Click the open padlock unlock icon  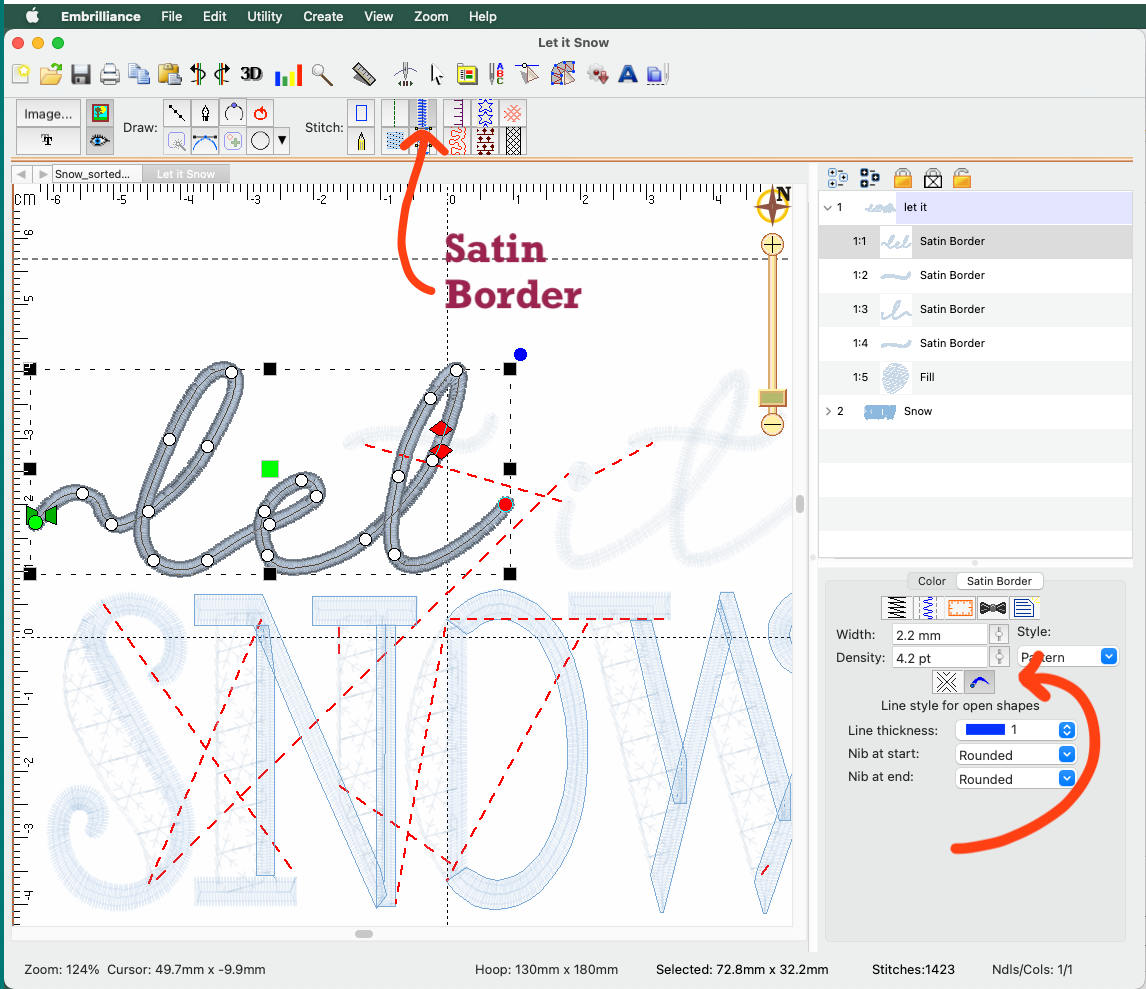point(961,178)
